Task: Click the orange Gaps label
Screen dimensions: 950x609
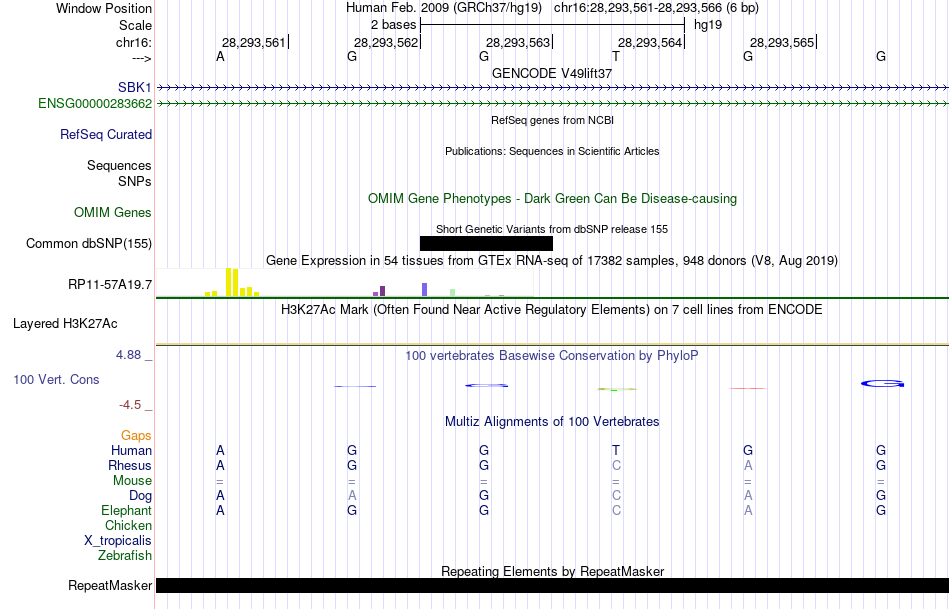Action: pyautogui.click(x=136, y=436)
